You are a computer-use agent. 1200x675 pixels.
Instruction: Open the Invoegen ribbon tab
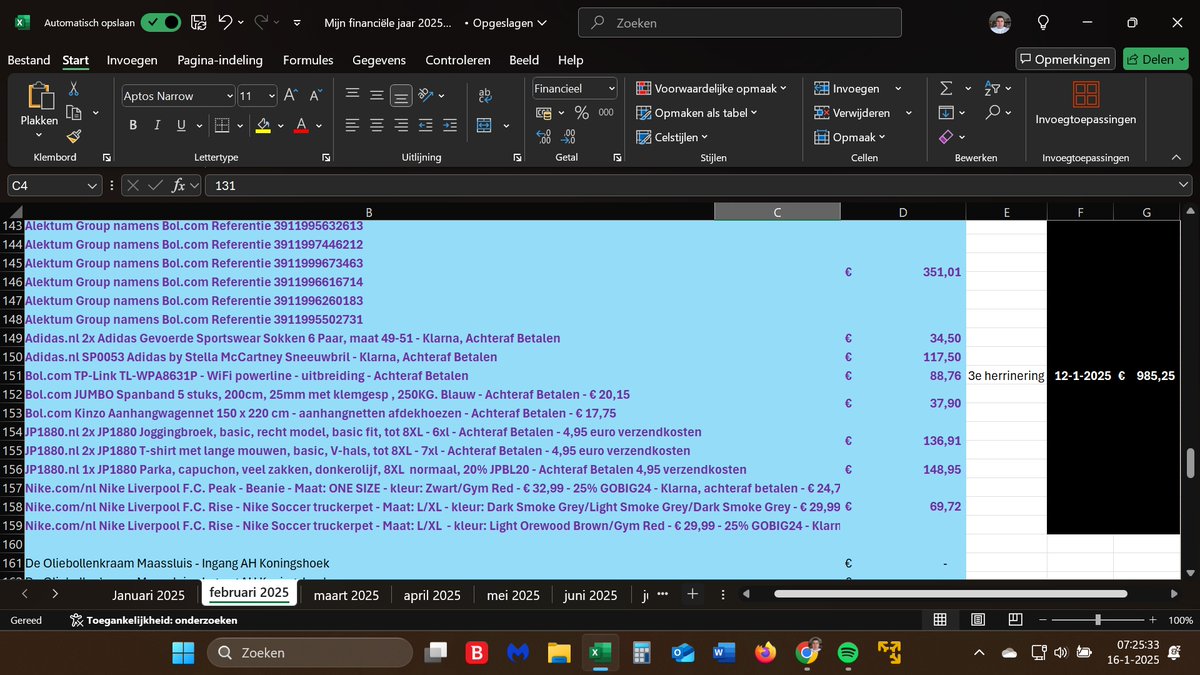tap(132, 60)
